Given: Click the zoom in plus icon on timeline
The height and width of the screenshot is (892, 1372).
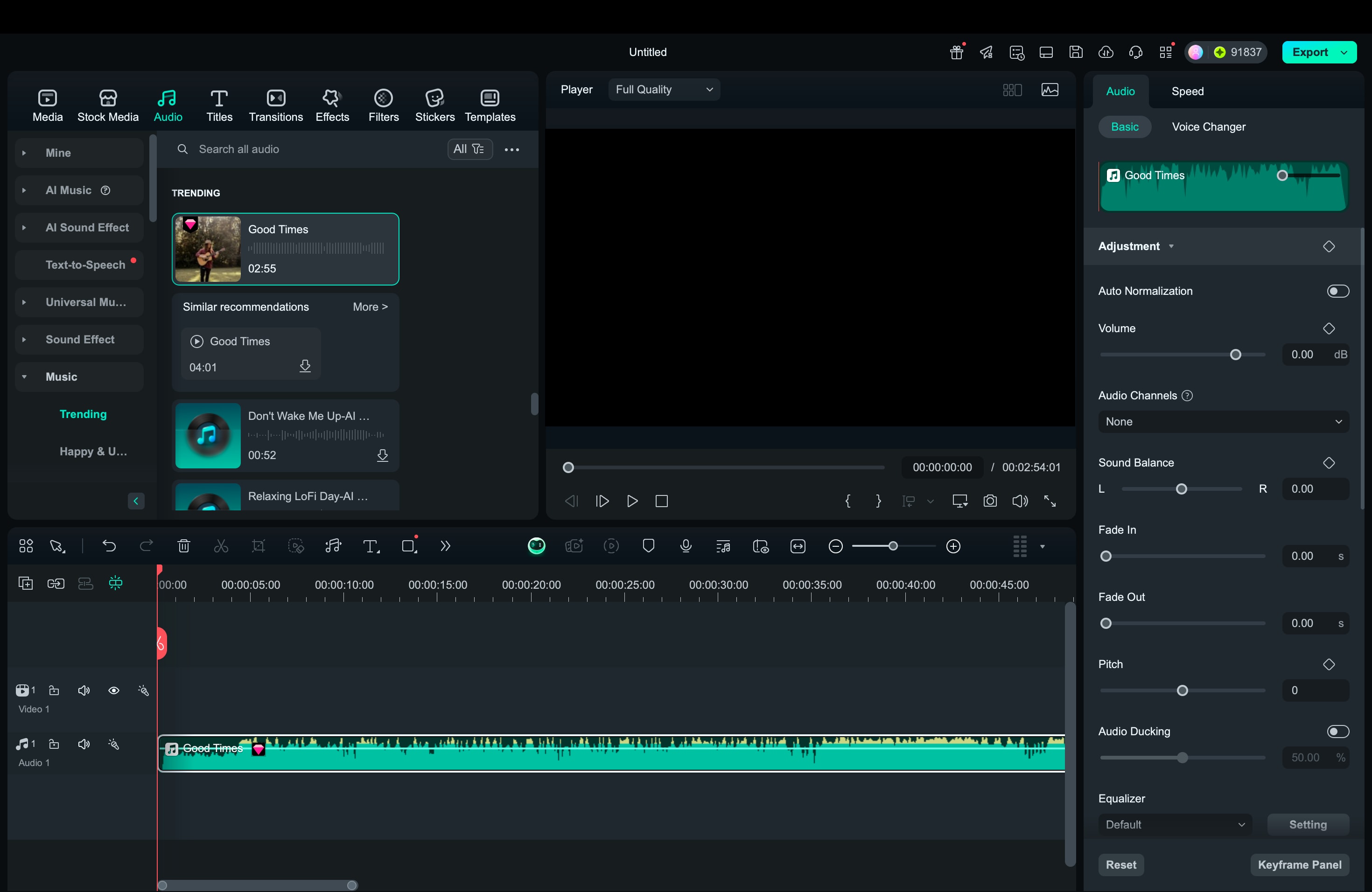Looking at the screenshot, I should coord(953,546).
